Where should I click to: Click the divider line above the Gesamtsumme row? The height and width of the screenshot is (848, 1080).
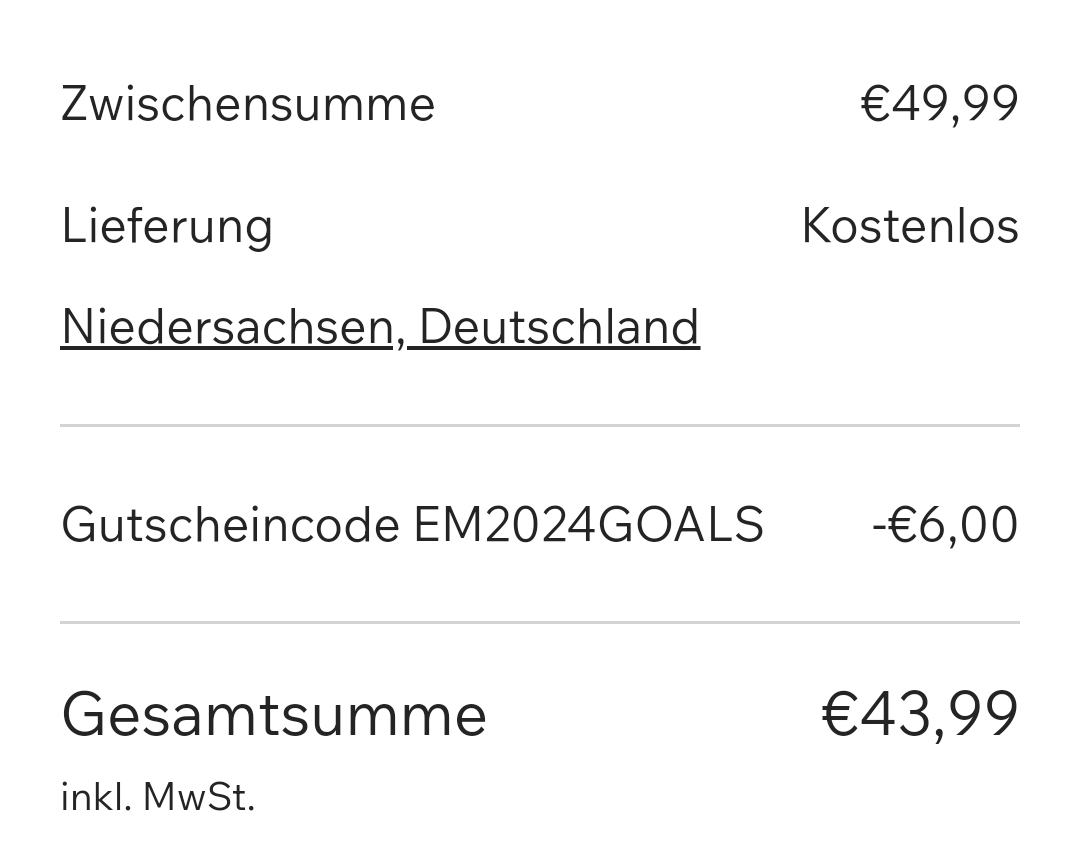click(x=540, y=623)
